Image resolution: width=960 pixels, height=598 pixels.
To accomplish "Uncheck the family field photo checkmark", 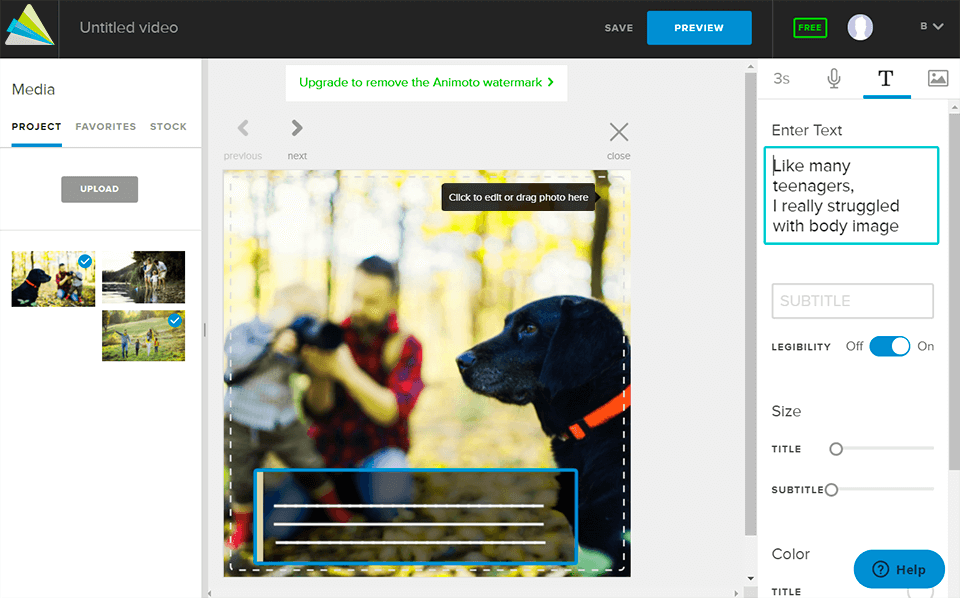I will [x=175, y=321].
